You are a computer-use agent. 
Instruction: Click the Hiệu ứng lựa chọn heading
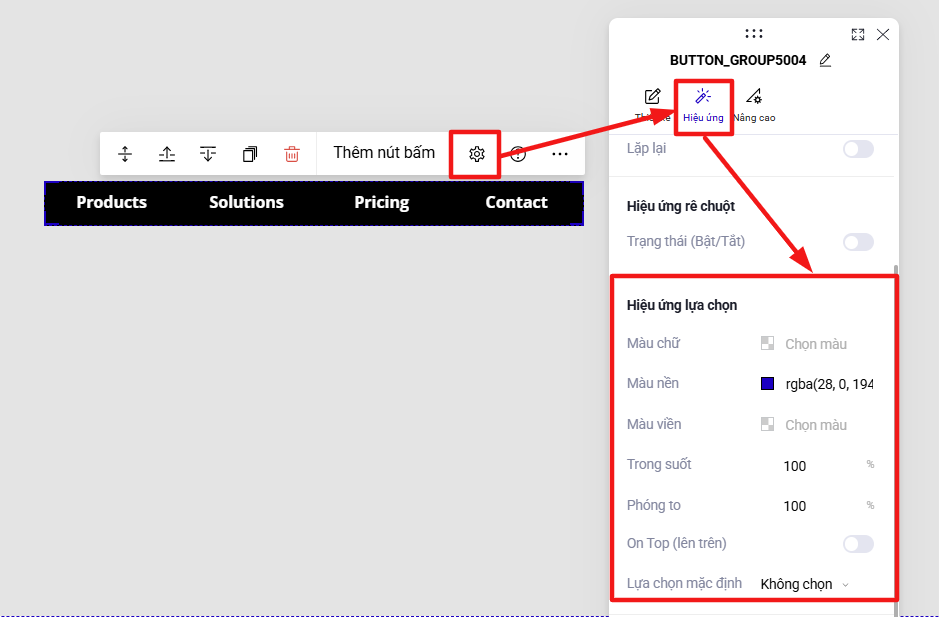point(681,305)
